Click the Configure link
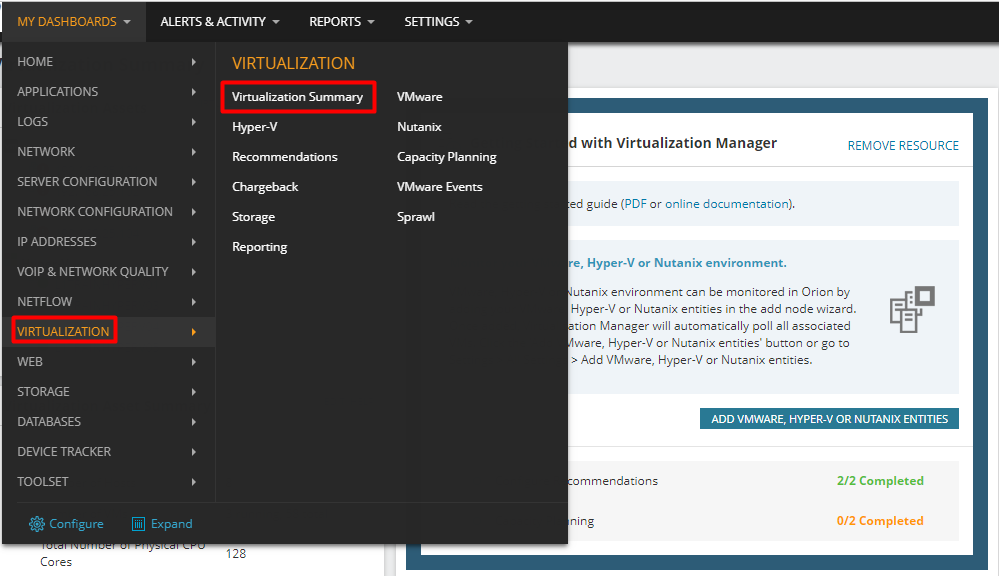 pos(76,524)
